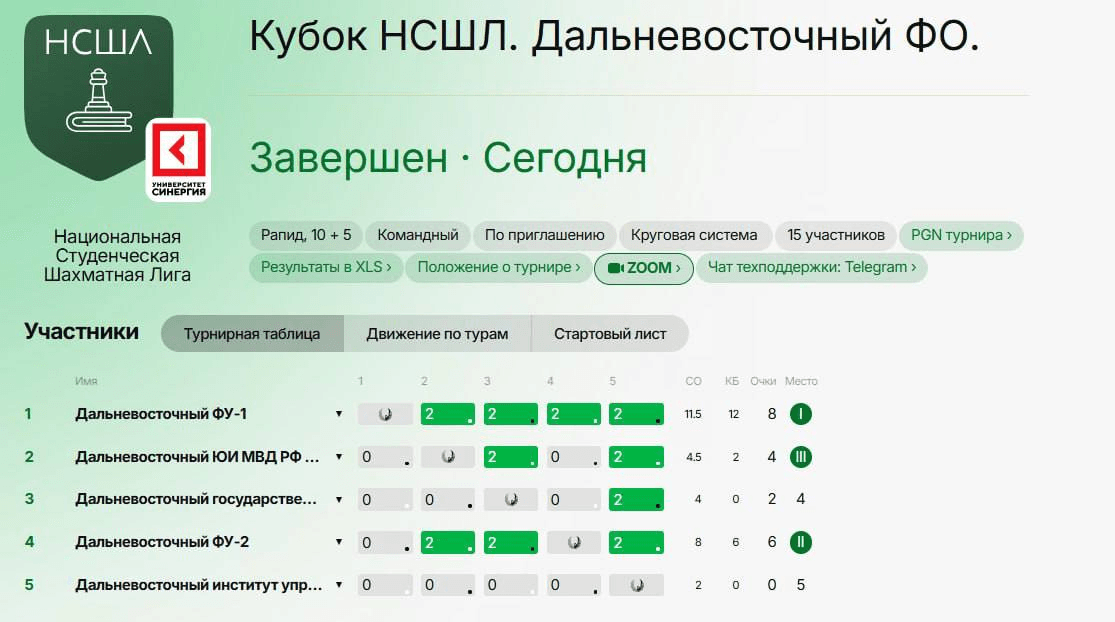
Task: Click the self-match icon in Дальневосточный ЮИ МВД row
Action: [x=448, y=457]
